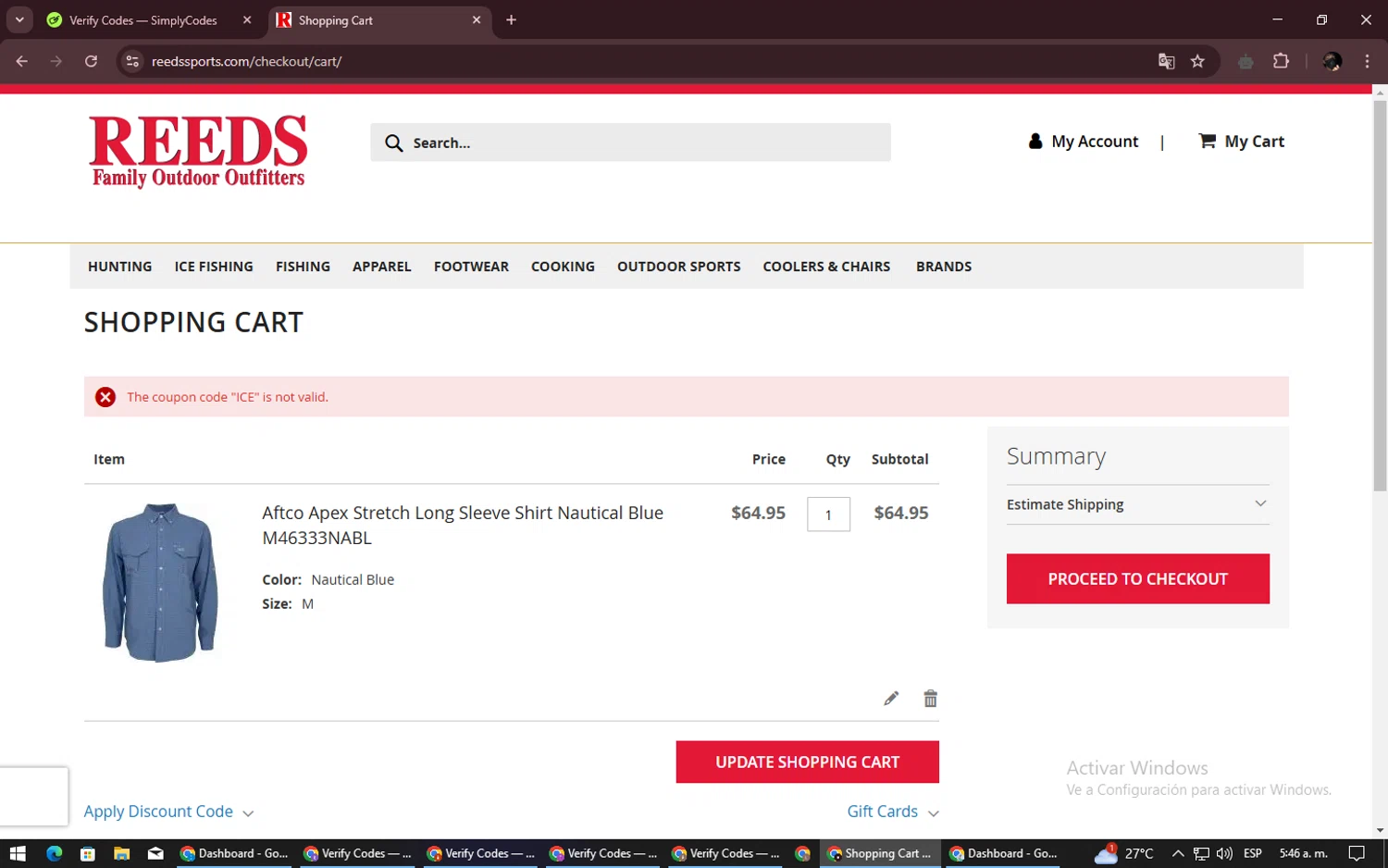The image size is (1388, 868).
Task: Open File Explorer from the taskbar
Action: tap(121, 853)
